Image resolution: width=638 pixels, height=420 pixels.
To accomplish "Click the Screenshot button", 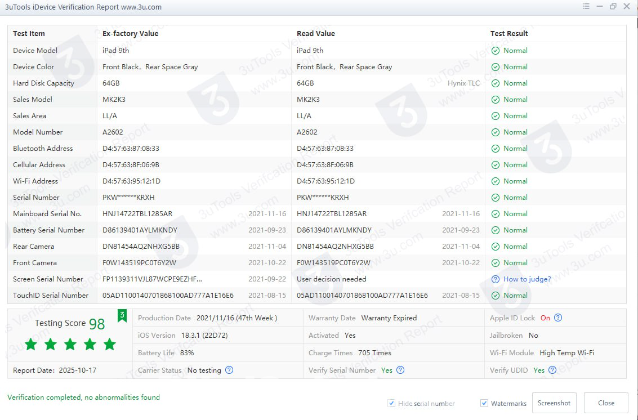I will [553, 402].
